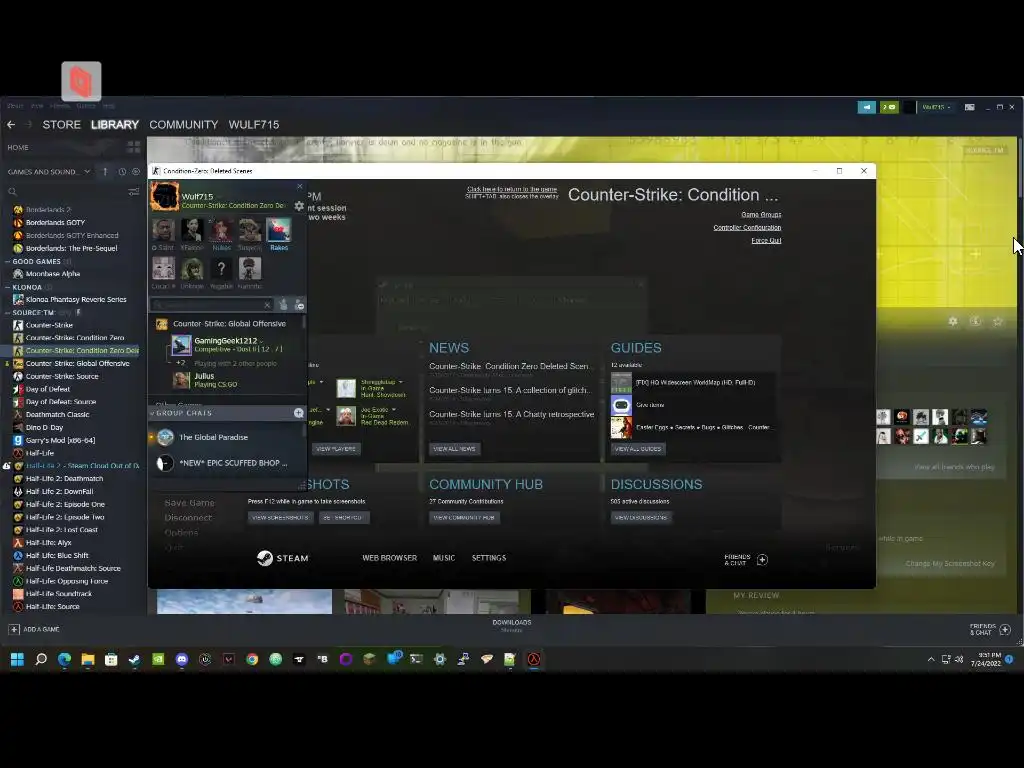Close the overlay friends list panel

click(x=300, y=186)
